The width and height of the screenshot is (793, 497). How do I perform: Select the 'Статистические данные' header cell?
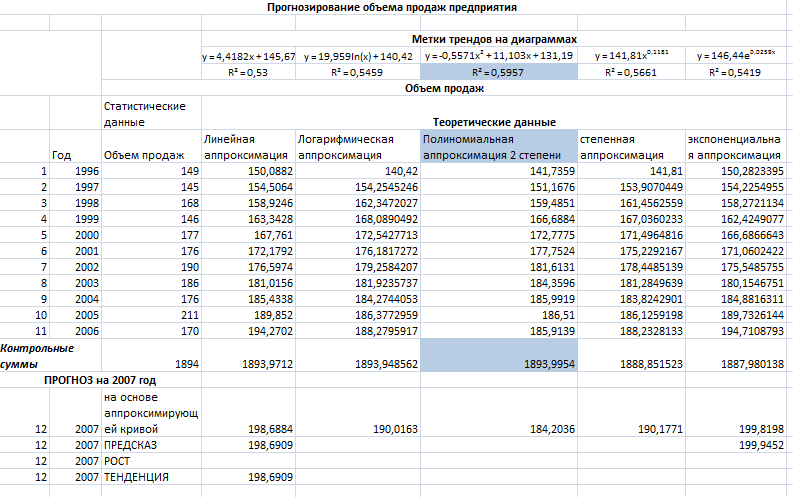click(x=151, y=114)
